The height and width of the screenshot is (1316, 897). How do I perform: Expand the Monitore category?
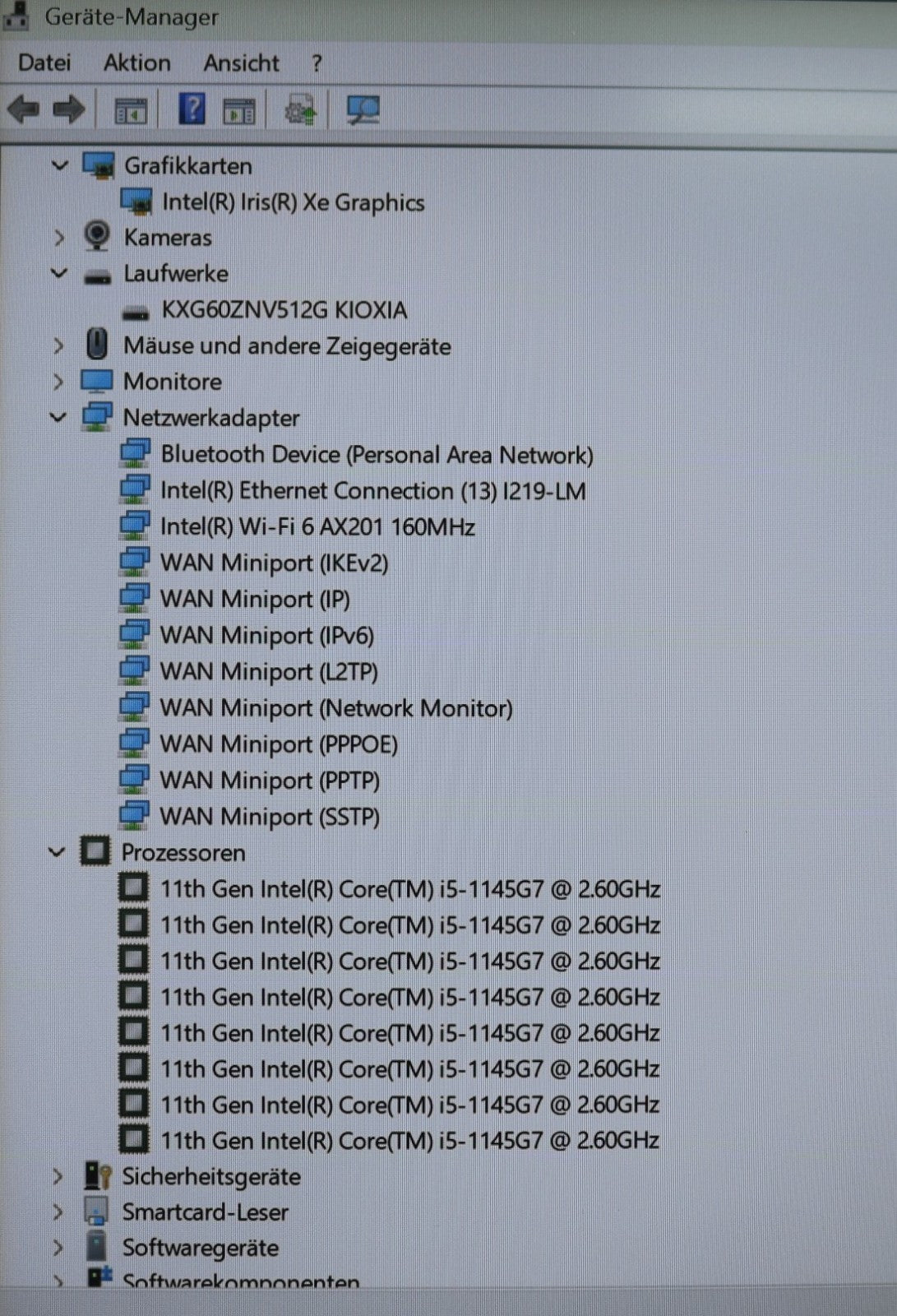[58, 382]
